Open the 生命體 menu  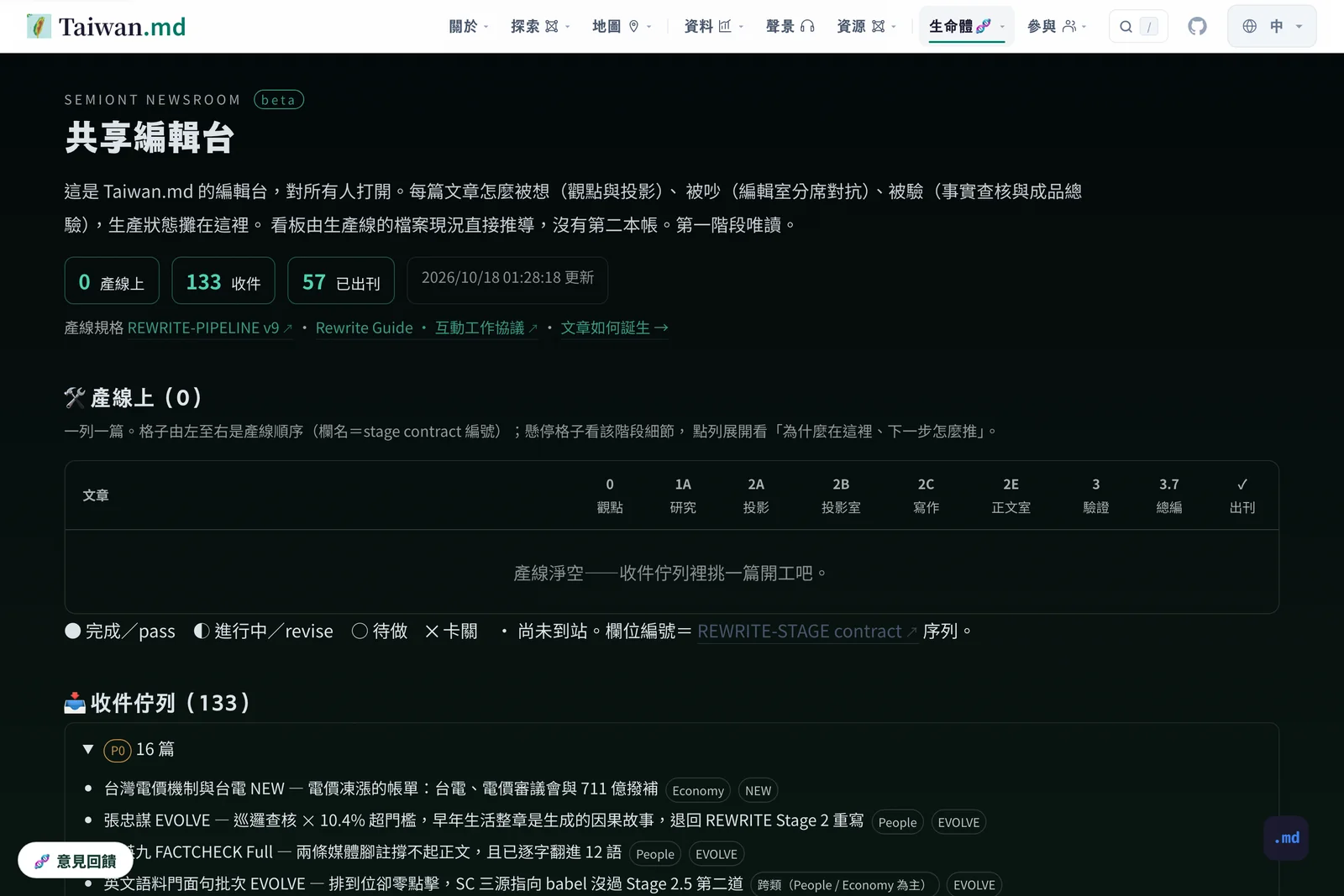click(967, 26)
